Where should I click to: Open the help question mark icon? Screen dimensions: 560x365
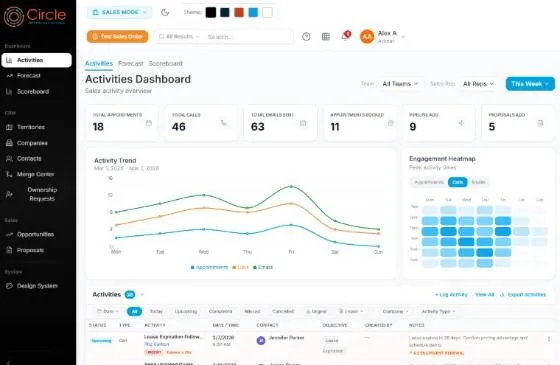pos(306,36)
